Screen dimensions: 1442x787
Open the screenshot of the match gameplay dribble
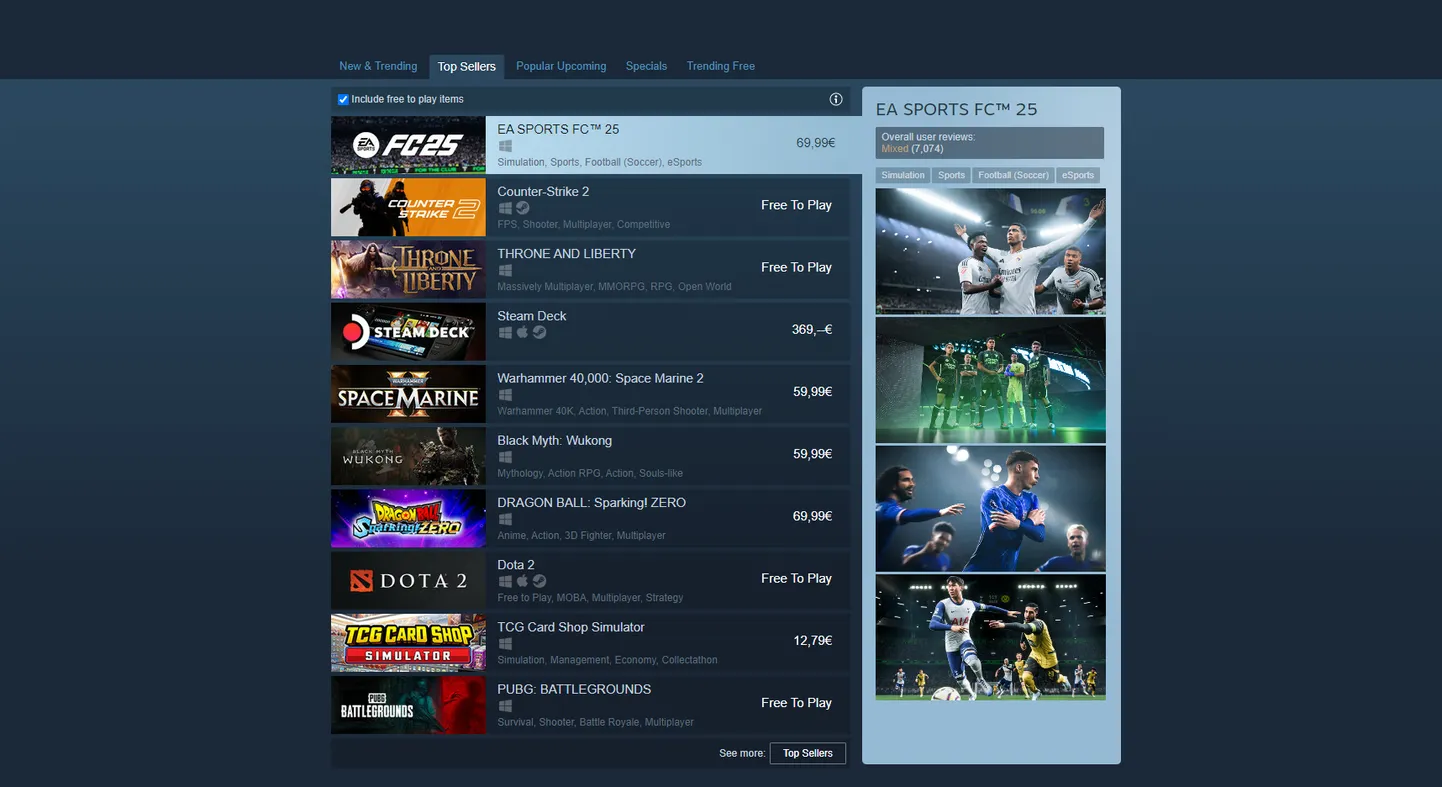pos(991,637)
